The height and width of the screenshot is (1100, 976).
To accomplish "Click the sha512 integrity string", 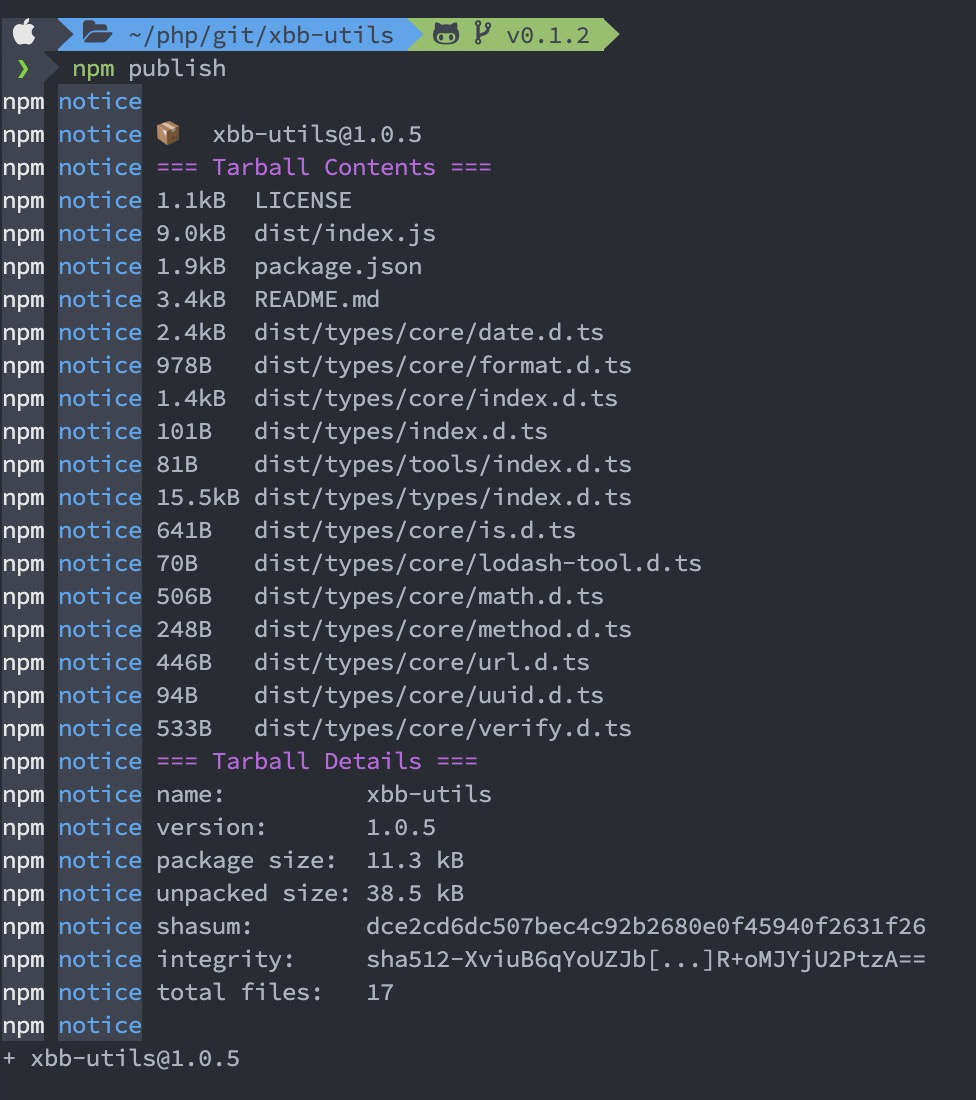I will click(x=645, y=959).
